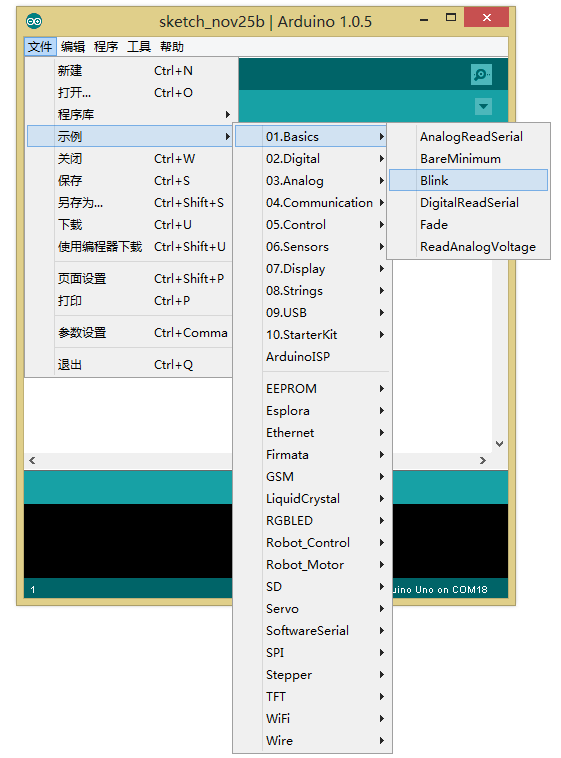The width and height of the screenshot is (561, 758).
Task: Expand the 程序库 submenu
Action: point(129,115)
